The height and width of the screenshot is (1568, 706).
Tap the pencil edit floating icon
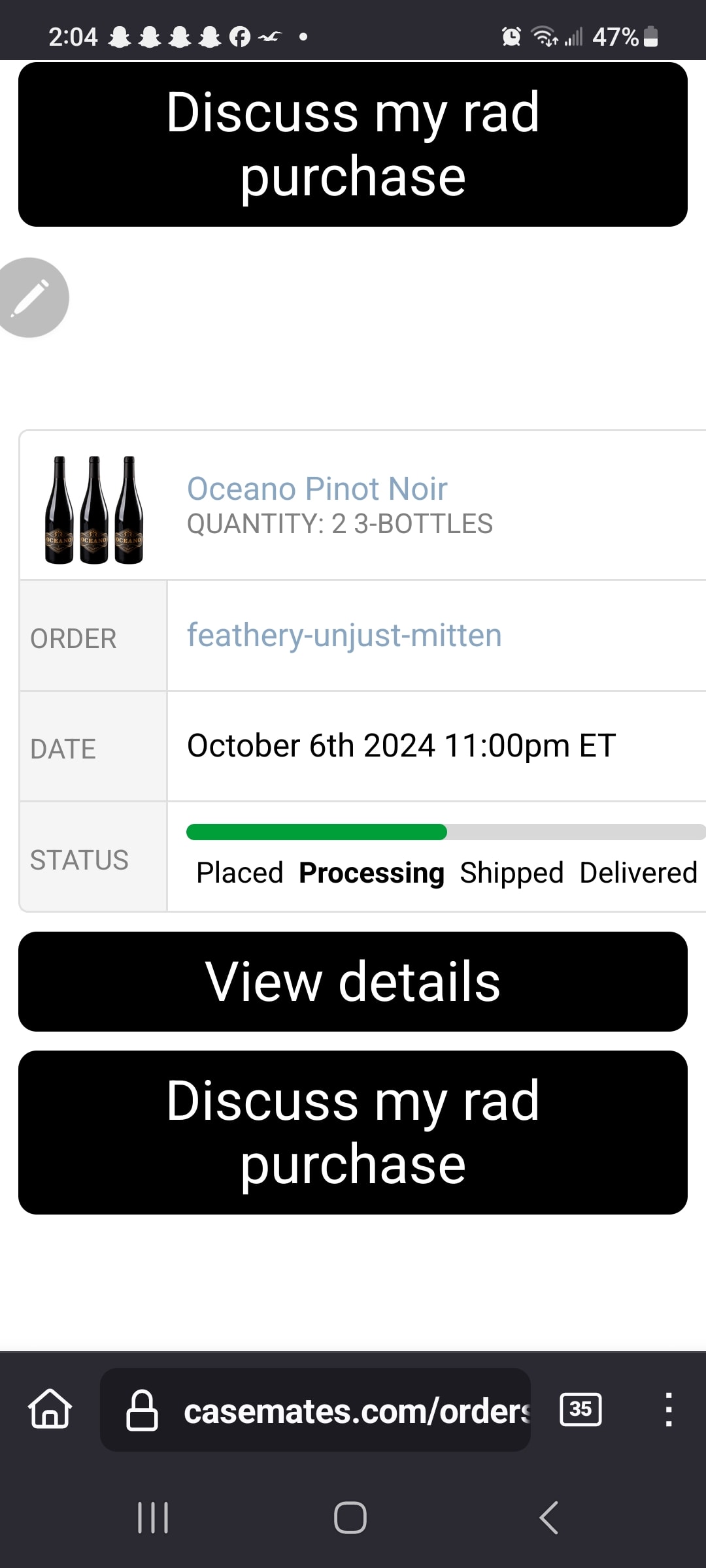coord(30,298)
